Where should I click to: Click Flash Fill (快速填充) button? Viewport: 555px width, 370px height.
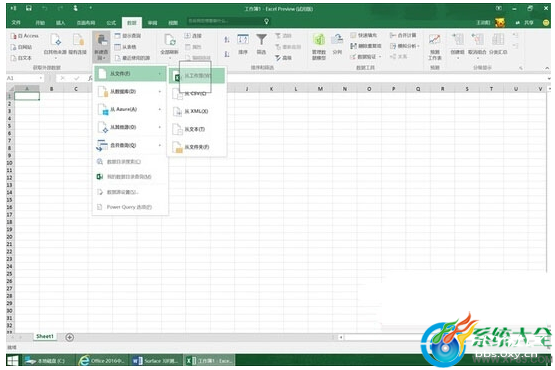pyautogui.click(x=364, y=35)
